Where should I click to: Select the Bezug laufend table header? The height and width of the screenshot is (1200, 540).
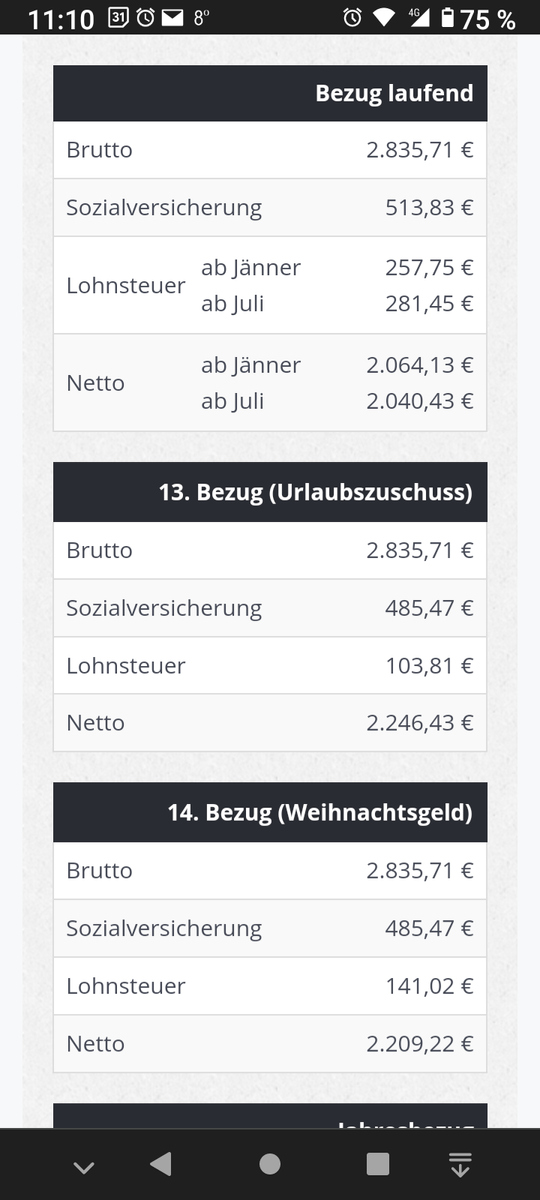pyautogui.click(x=270, y=93)
